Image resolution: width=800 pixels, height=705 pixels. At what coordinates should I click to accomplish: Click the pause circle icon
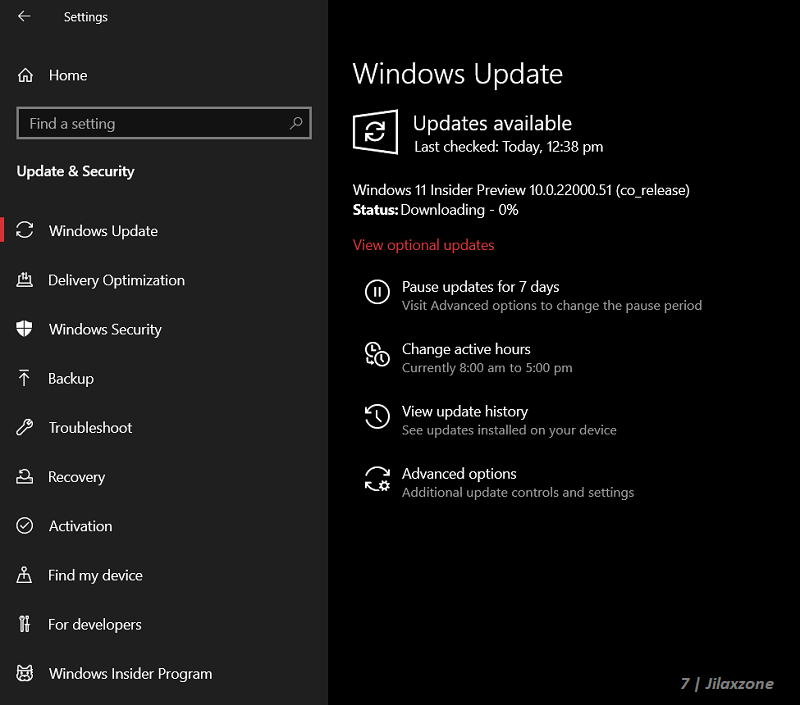(x=377, y=292)
